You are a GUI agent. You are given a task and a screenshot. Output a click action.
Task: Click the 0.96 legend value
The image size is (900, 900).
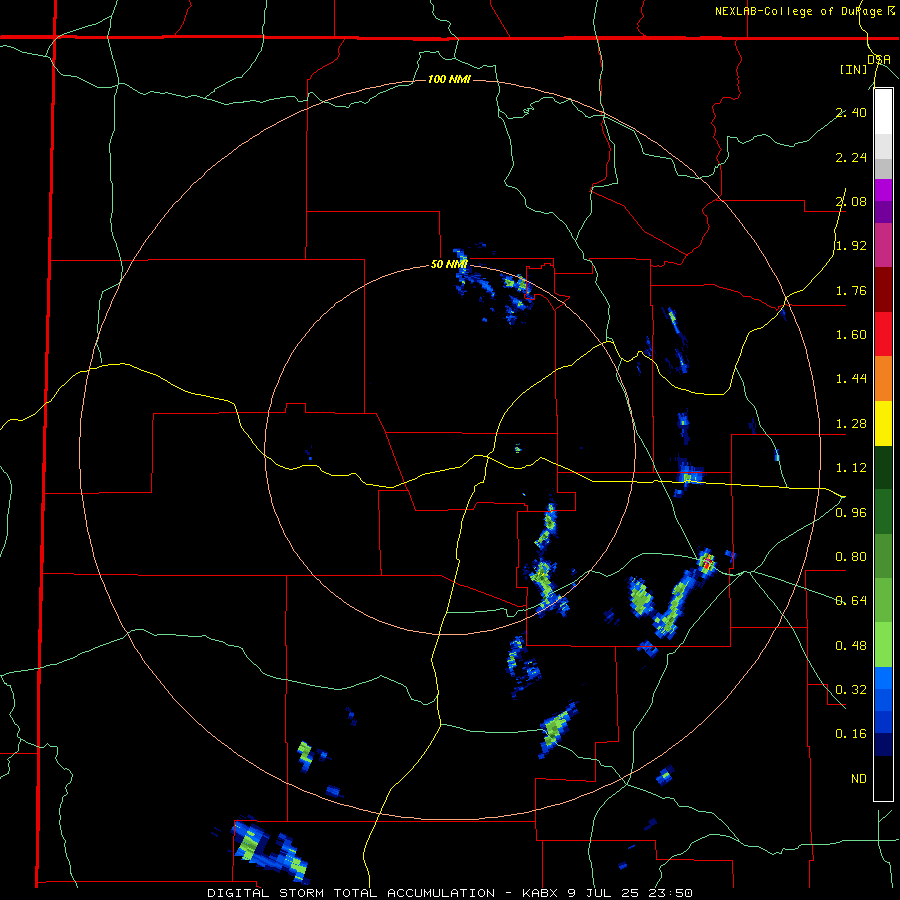[851, 513]
